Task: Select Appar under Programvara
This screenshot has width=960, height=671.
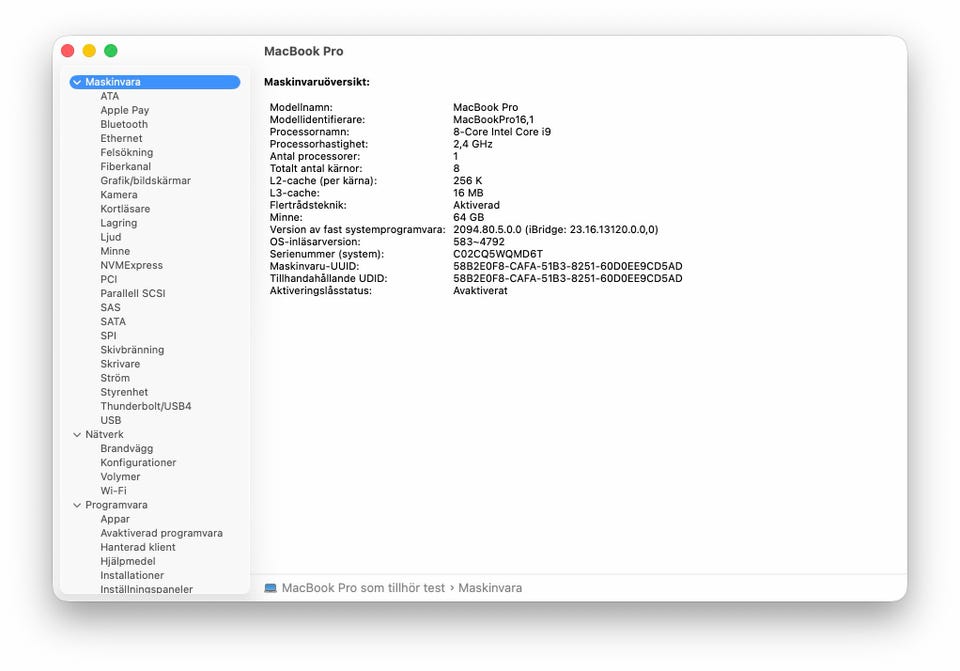Action: pos(115,519)
